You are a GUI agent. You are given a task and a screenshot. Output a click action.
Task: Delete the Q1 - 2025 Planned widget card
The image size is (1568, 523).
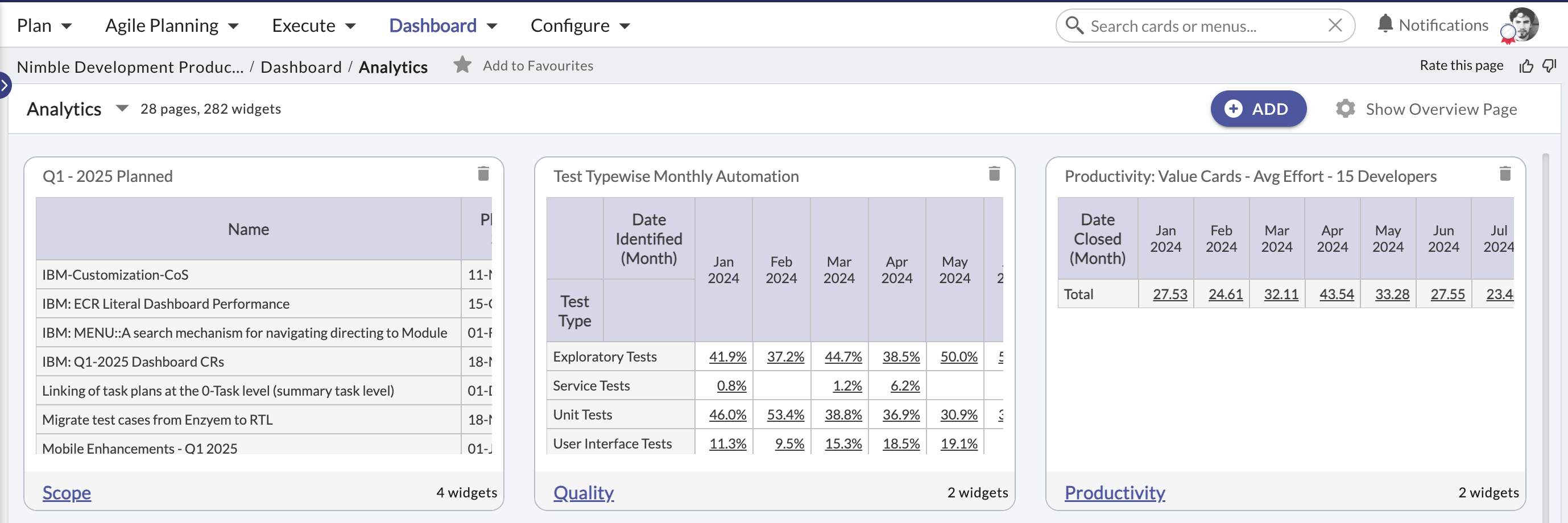pos(483,174)
